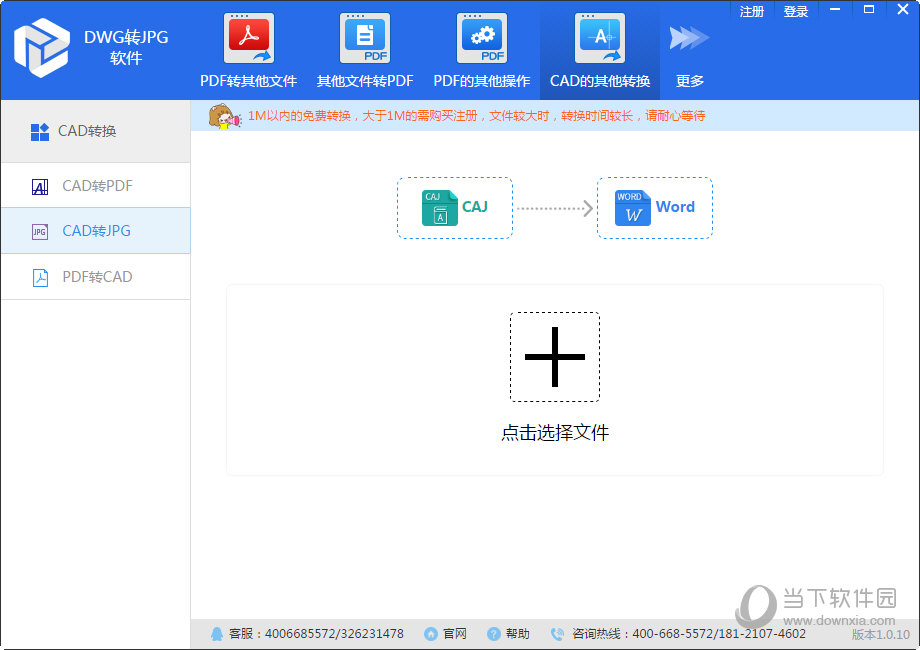Click the blue WORD file icon
This screenshot has height=650, width=920.
click(x=632, y=208)
